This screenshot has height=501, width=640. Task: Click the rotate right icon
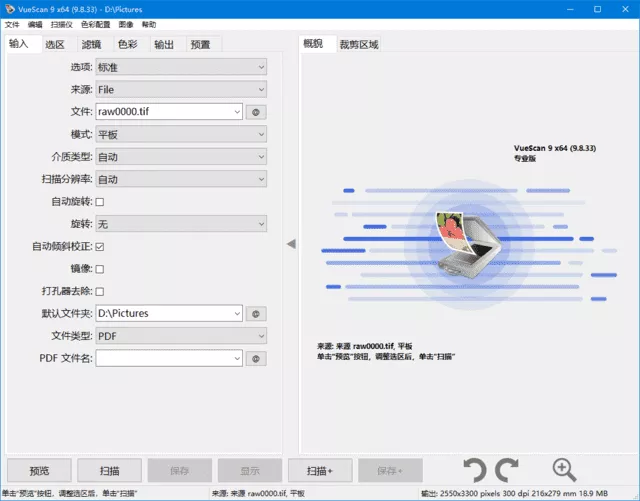(508, 469)
